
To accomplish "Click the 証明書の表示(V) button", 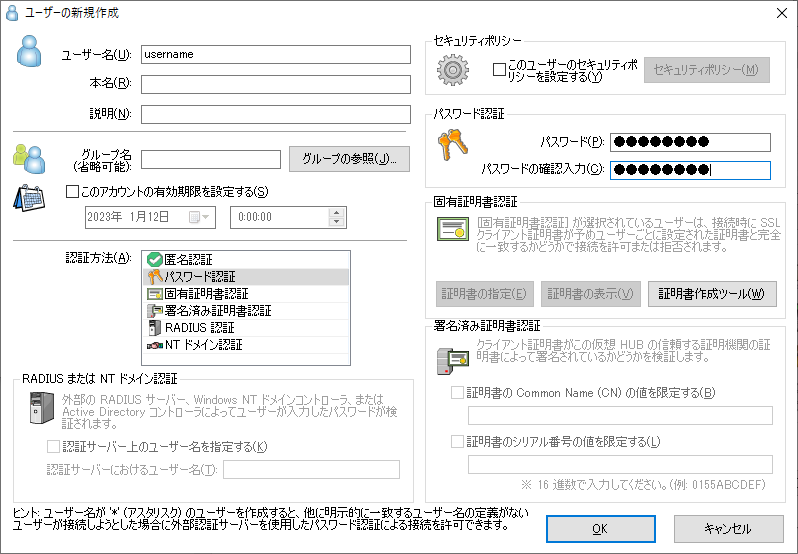I will (x=590, y=294).
